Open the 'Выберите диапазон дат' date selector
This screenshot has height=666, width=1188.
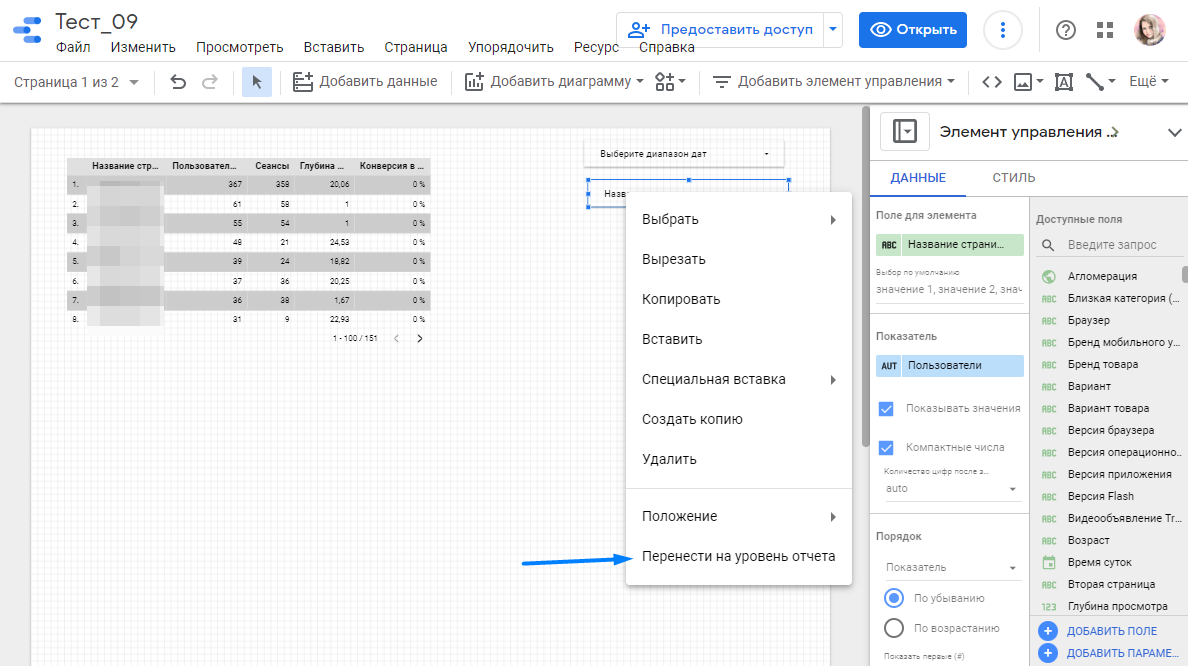pos(684,154)
